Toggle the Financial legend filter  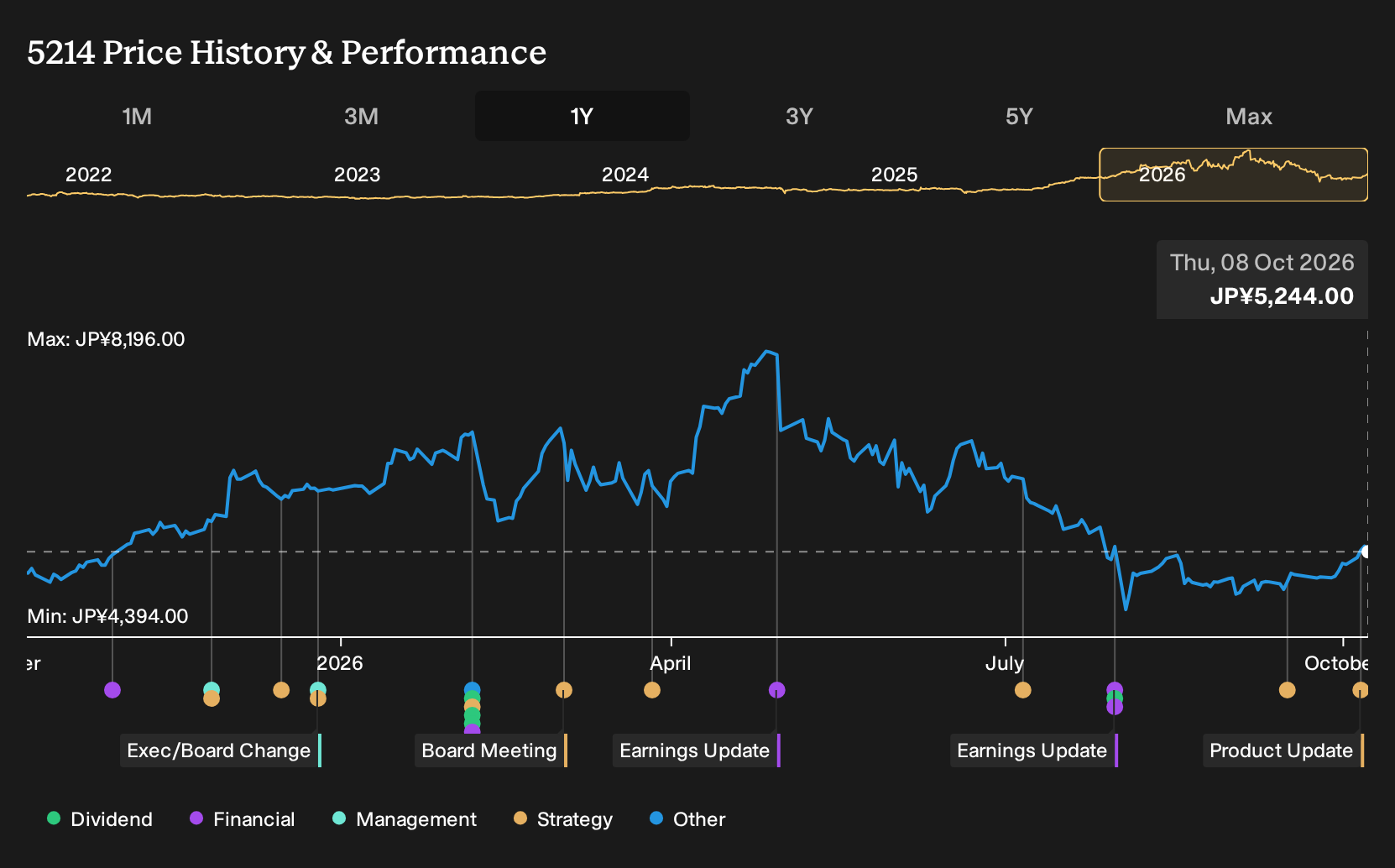pyautogui.click(x=243, y=819)
